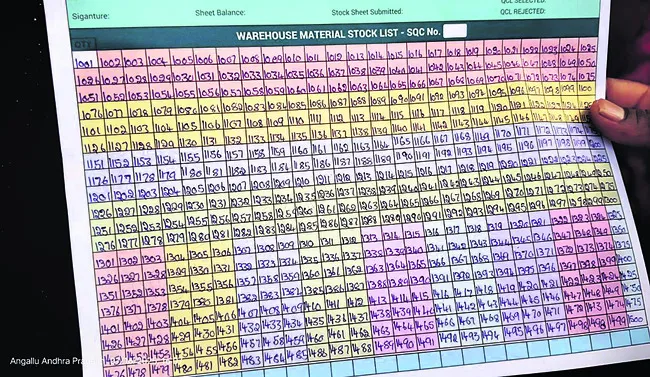Click the Sheet Balance label
Viewport: 650px width, 377px height.
coord(220,13)
